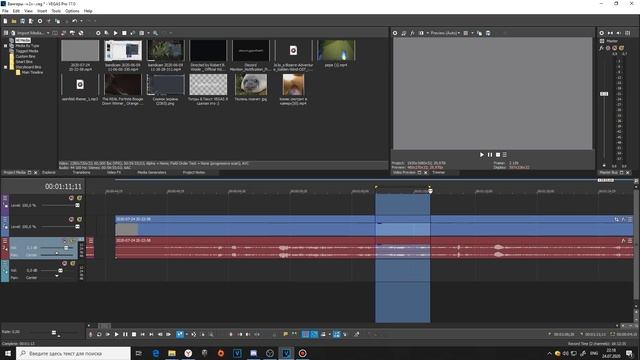
Task: Save the preview snapshot to file
Action: [x=488, y=33]
